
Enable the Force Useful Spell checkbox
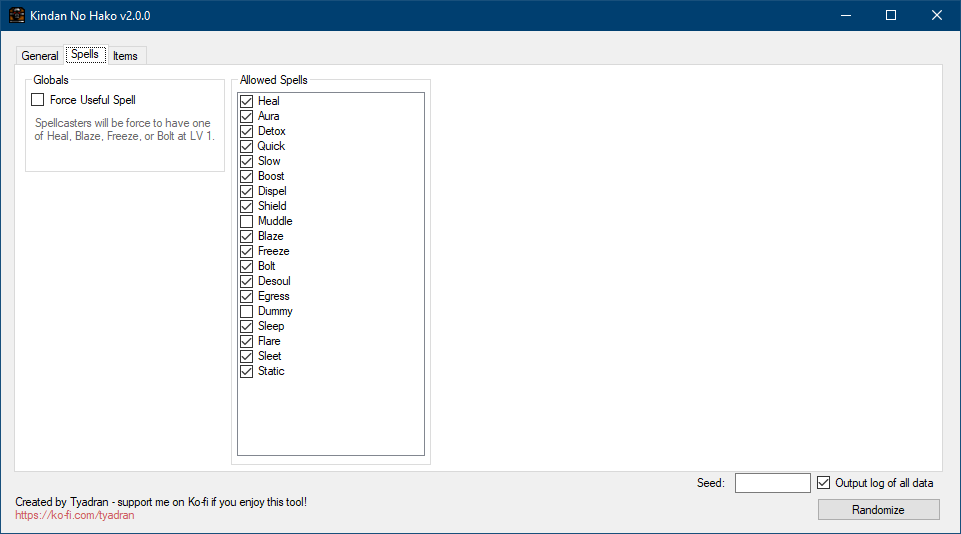point(38,100)
